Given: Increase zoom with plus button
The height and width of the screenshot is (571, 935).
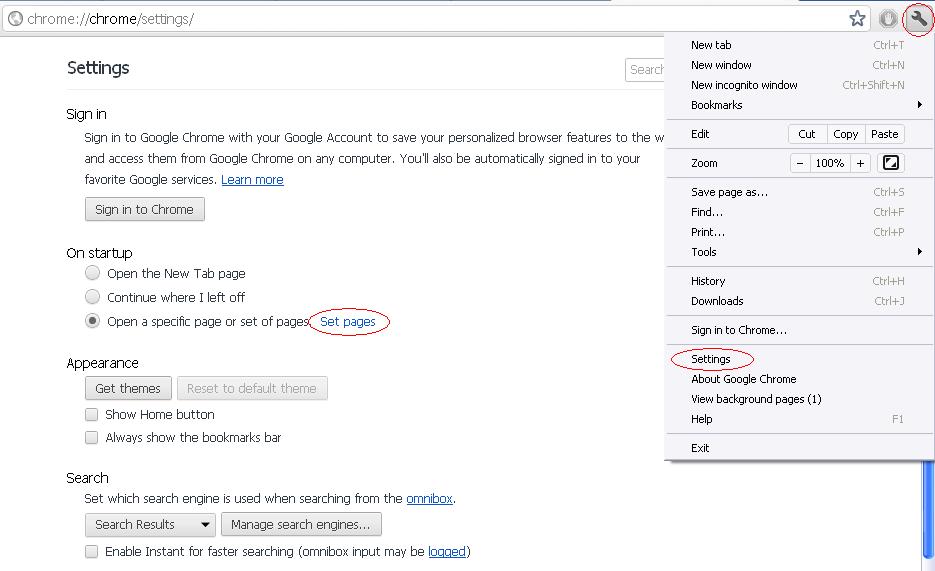Looking at the screenshot, I should click(x=860, y=163).
